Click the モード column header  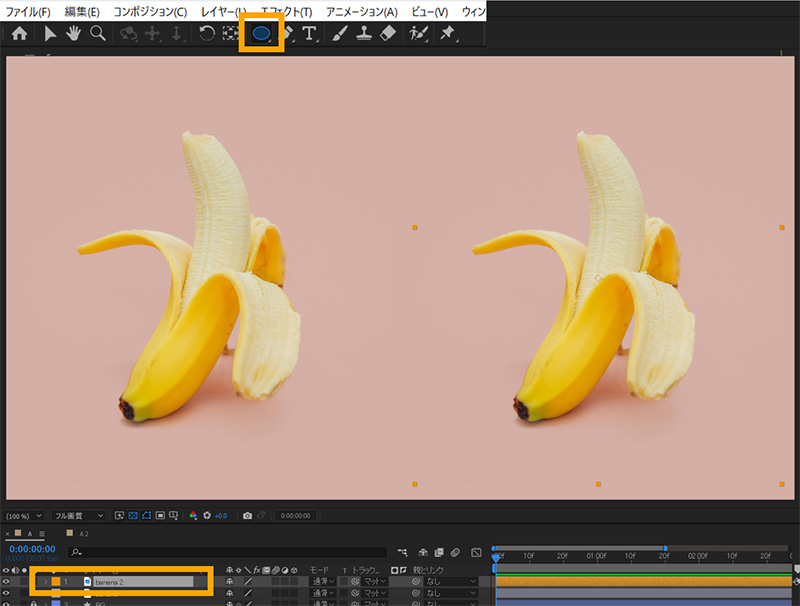320,570
